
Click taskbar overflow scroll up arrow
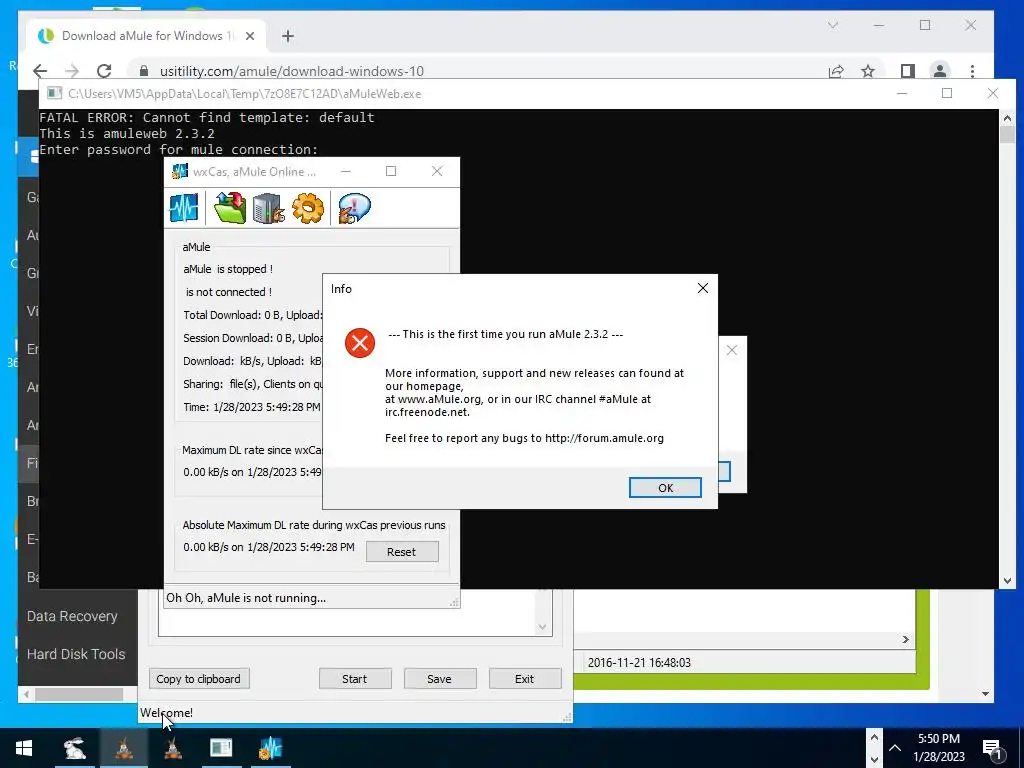point(874,737)
